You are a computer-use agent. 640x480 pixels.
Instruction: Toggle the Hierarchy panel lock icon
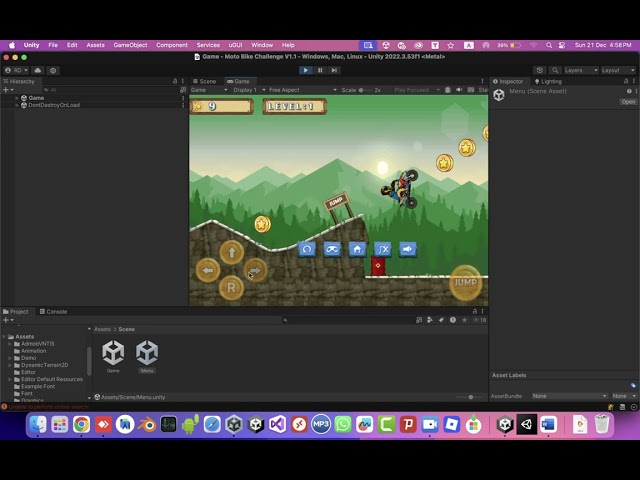(x=175, y=81)
